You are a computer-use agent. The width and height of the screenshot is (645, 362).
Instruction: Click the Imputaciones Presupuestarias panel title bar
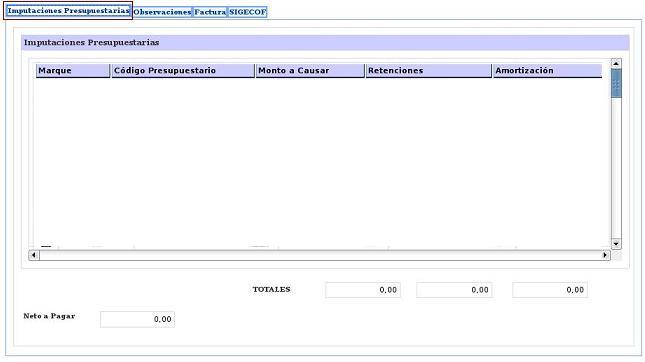click(325, 42)
